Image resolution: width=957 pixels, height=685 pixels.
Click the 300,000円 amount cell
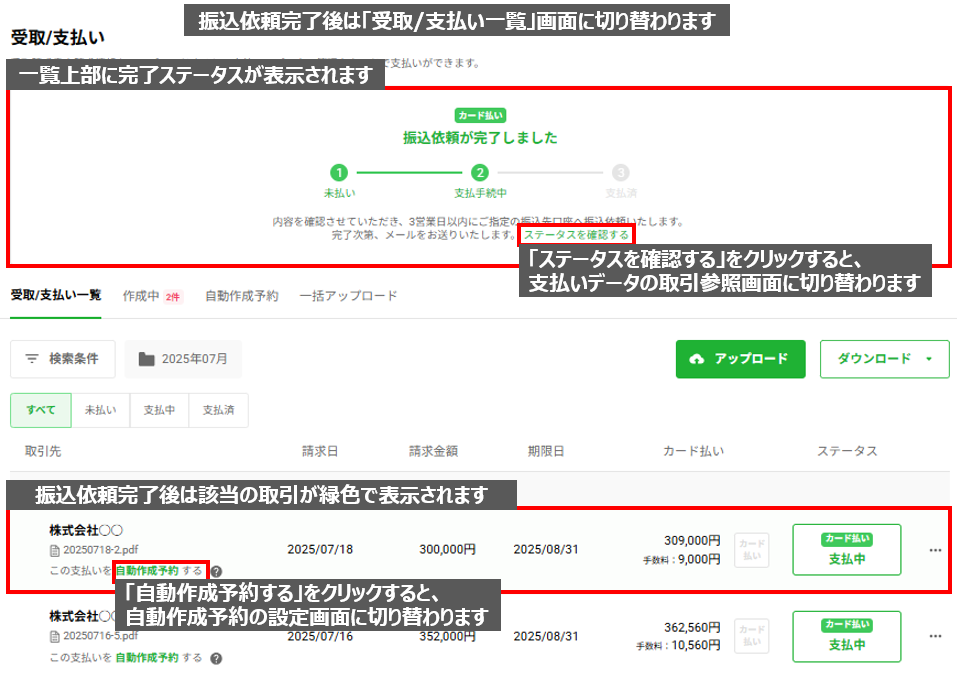pos(447,549)
